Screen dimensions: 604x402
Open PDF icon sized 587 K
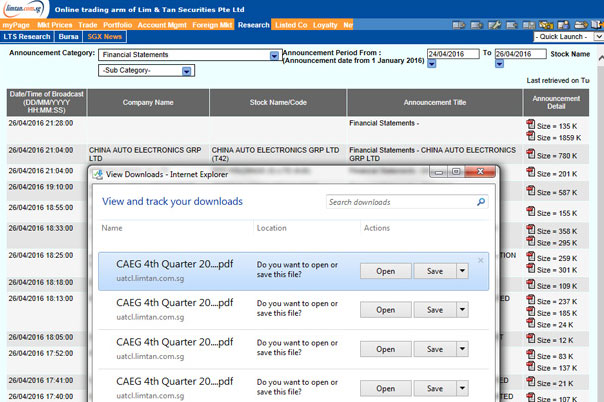point(531,191)
